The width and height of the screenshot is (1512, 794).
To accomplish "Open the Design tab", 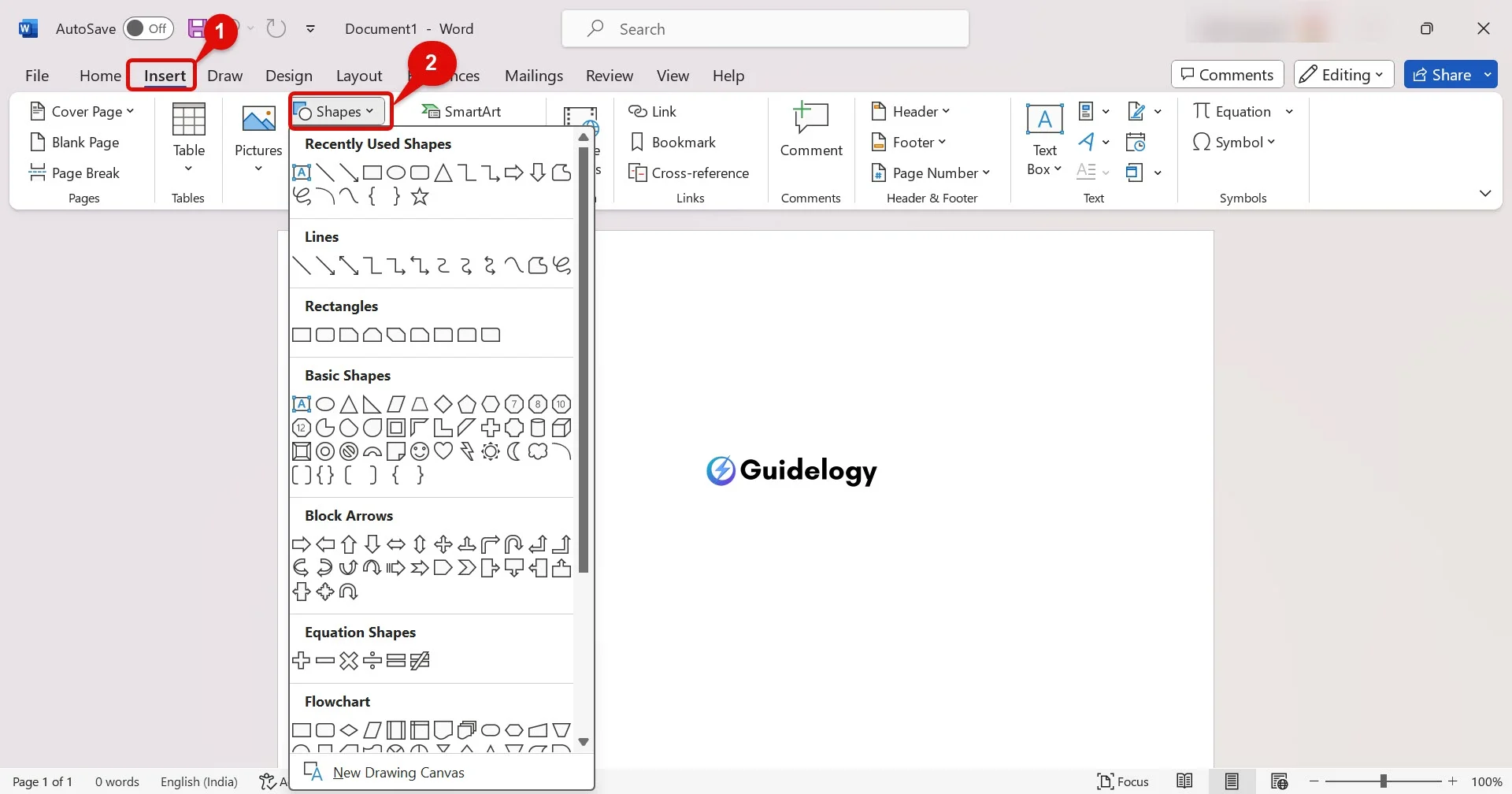I will 289,76.
